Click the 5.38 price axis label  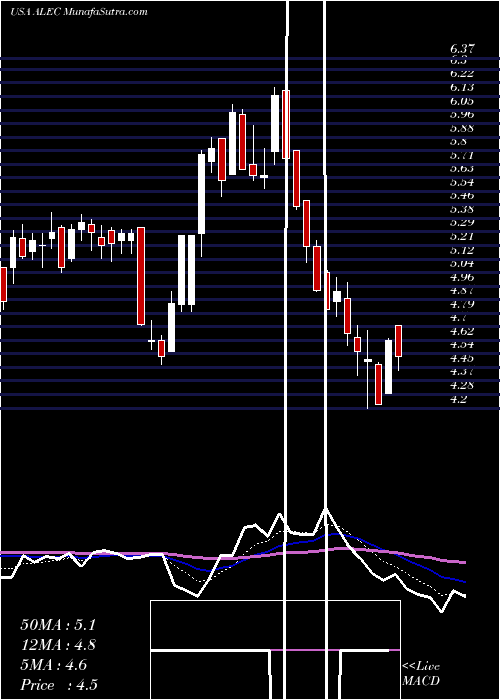(x=462, y=209)
